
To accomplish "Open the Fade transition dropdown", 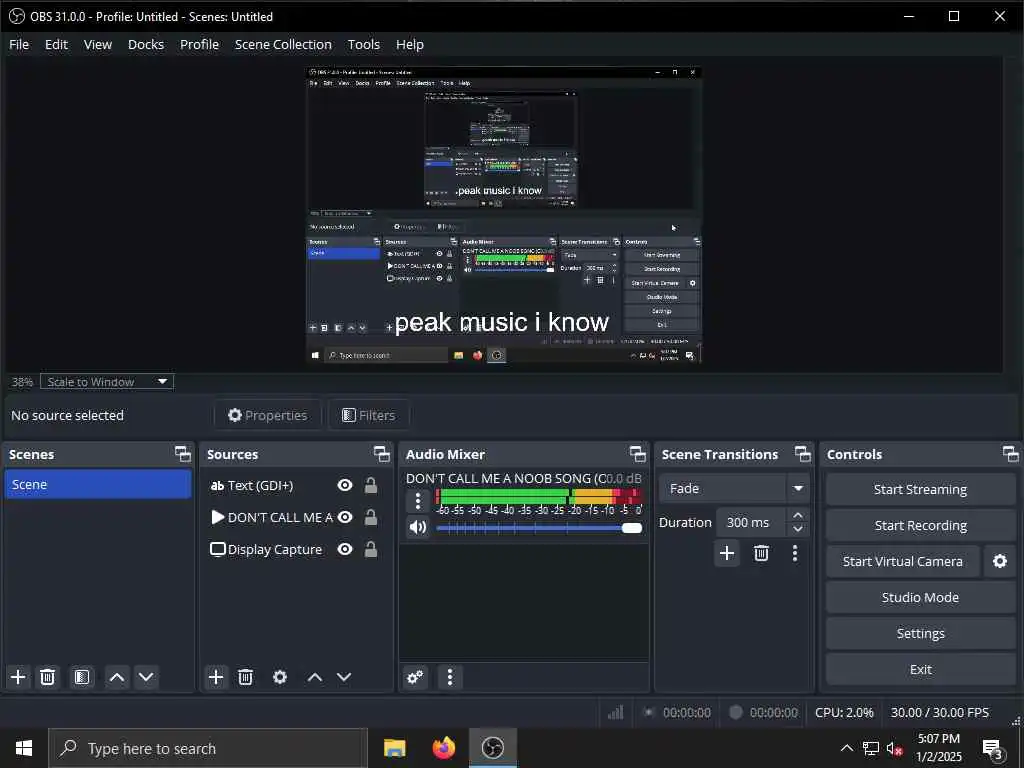I will (734, 488).
